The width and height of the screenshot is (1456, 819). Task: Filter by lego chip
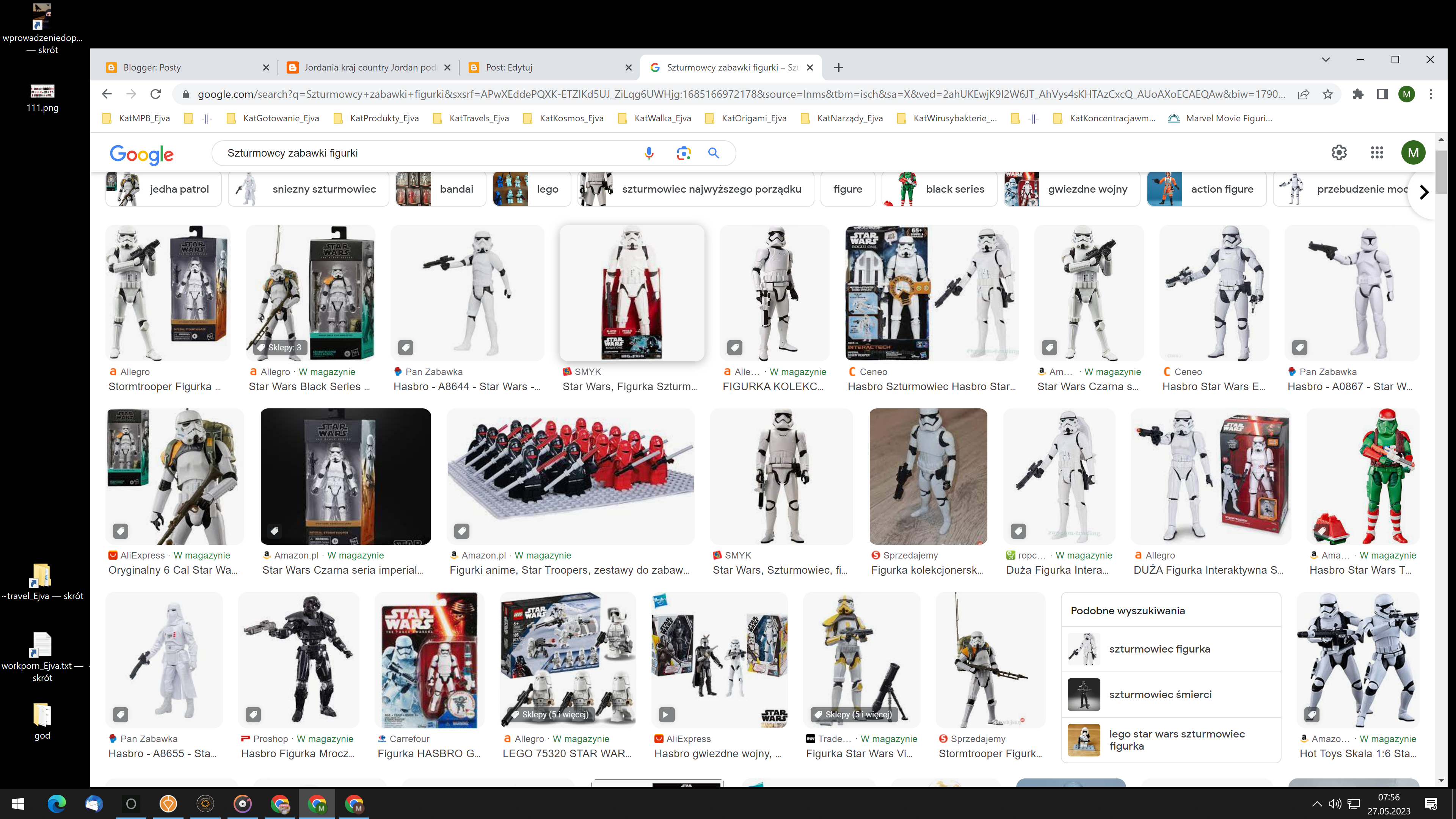point(532,189)
